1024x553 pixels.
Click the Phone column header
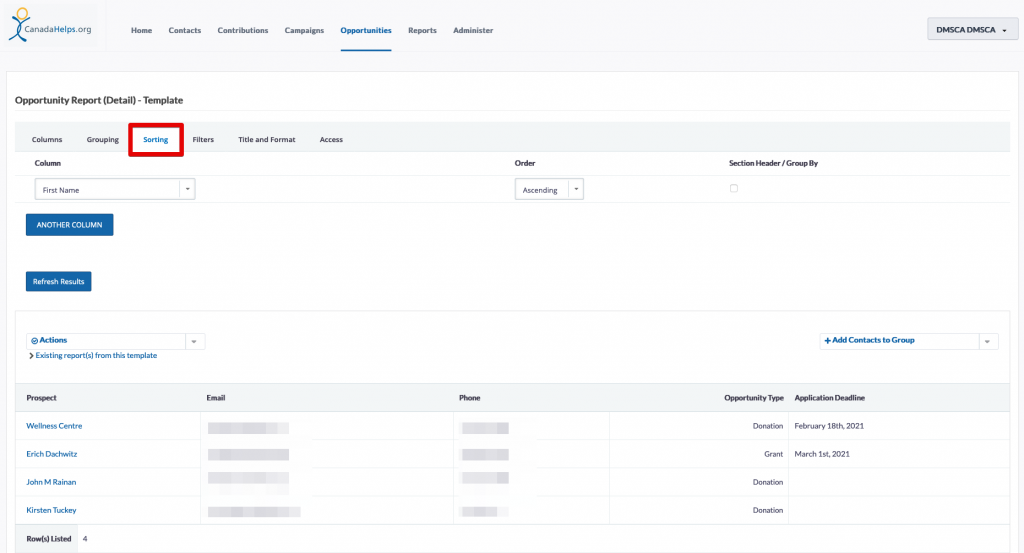coord(470,398)
